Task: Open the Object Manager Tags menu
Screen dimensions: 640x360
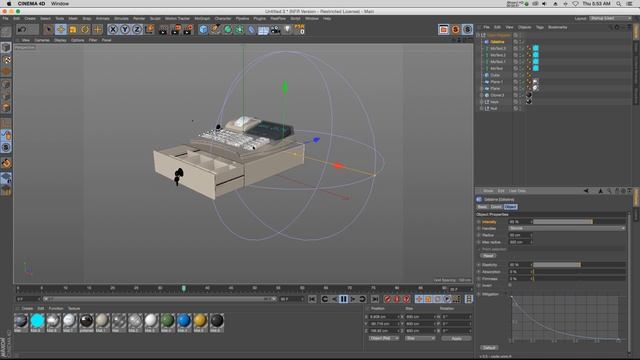Action: point(540,27)
